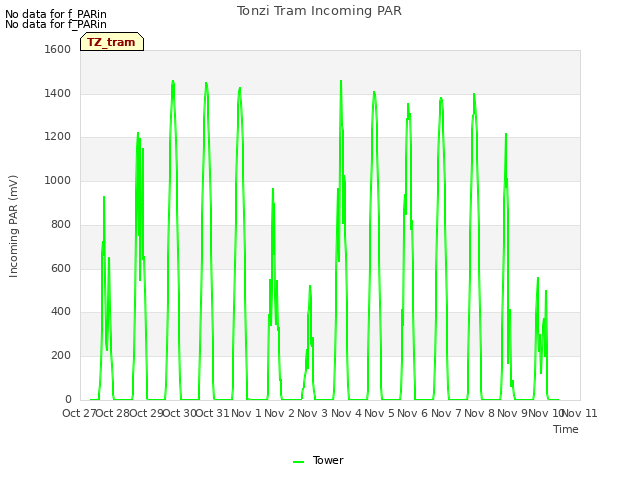
Task: Click the 0 y-axis tick label
Action: (68, 399)
